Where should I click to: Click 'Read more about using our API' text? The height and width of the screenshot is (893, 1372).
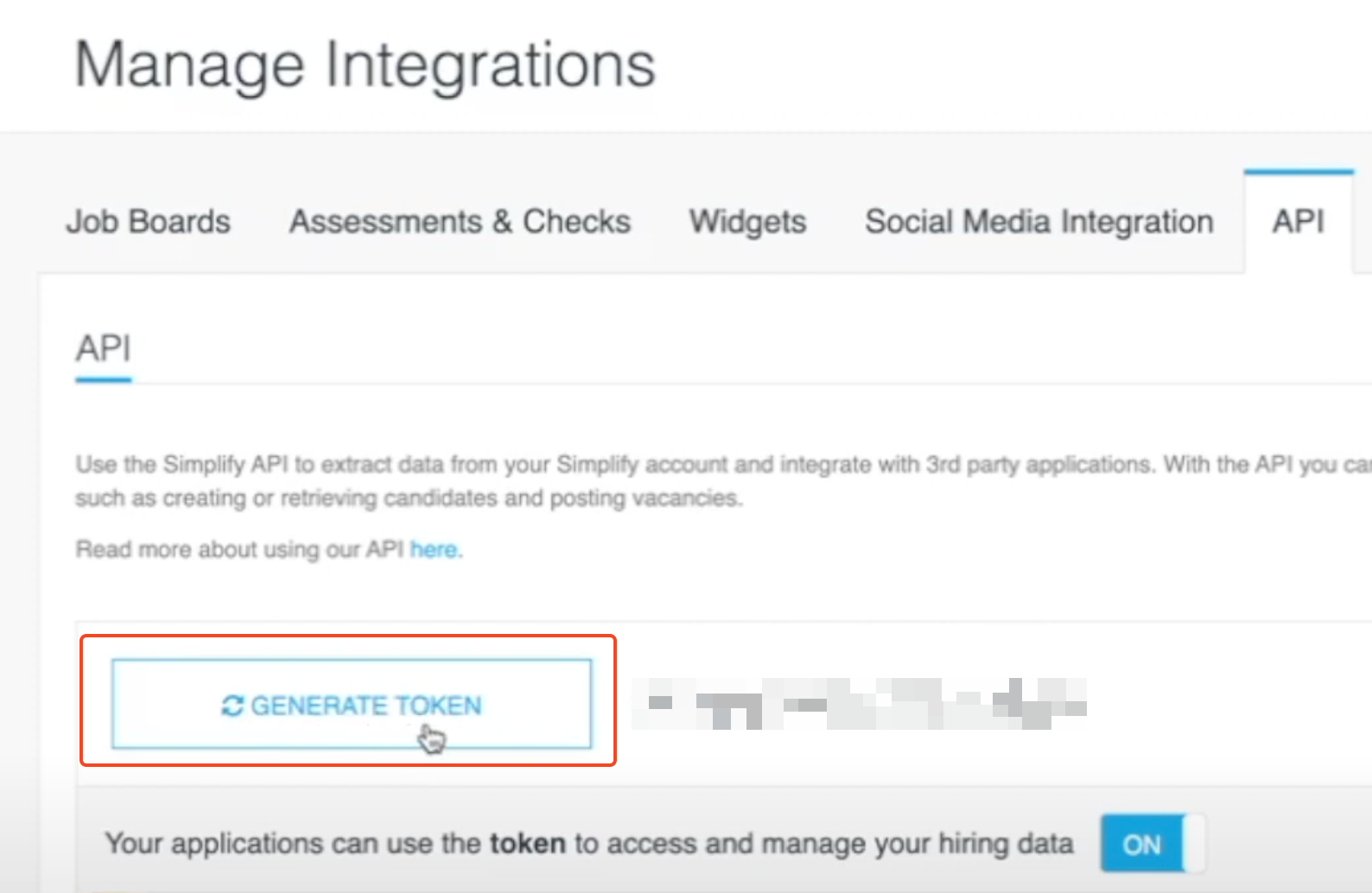click(x=239, y=549)
